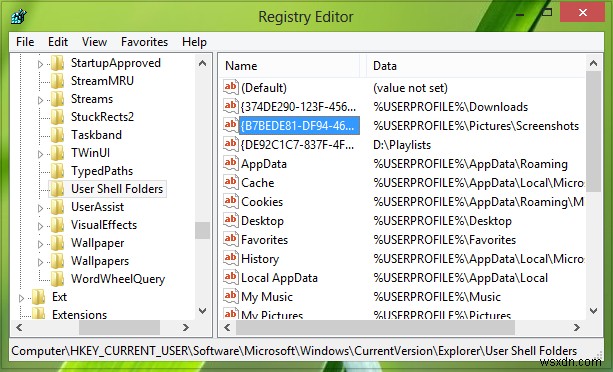Click the folder icon beside Ext key
Viewport: 613px width, 372px height.
[x=38, y=297]
